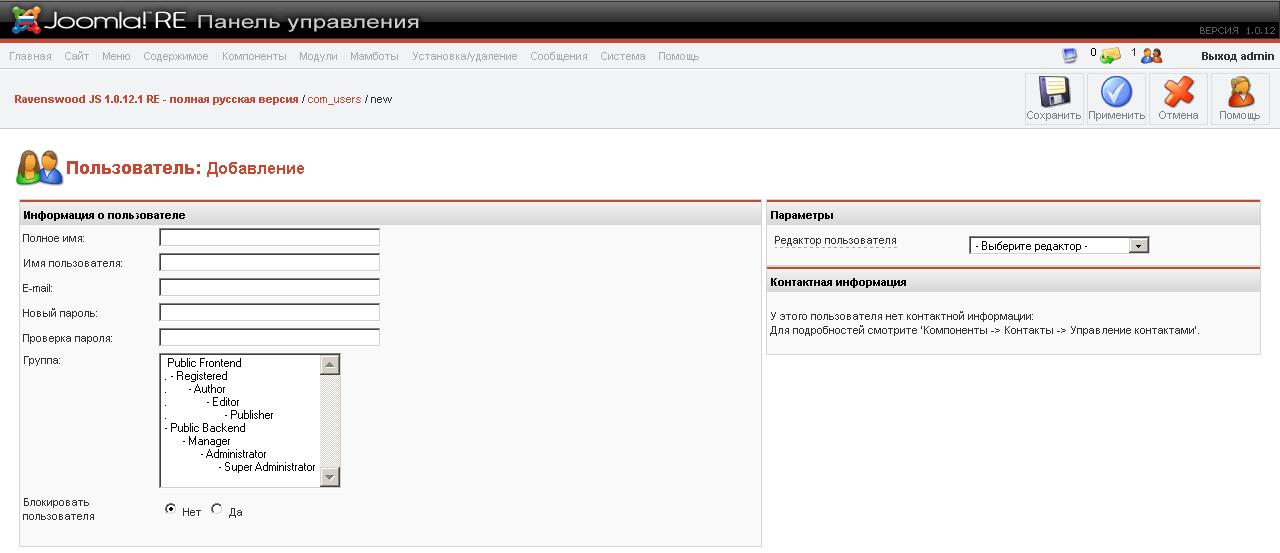Select Manager in group list
This screenshot has width=1280, height=553.
click(240, 441)
